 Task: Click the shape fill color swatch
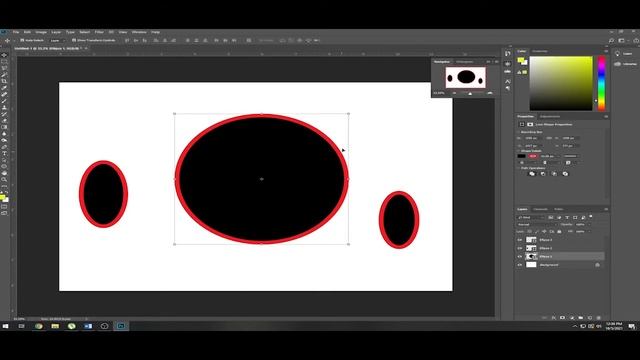[x=522, y=156]
